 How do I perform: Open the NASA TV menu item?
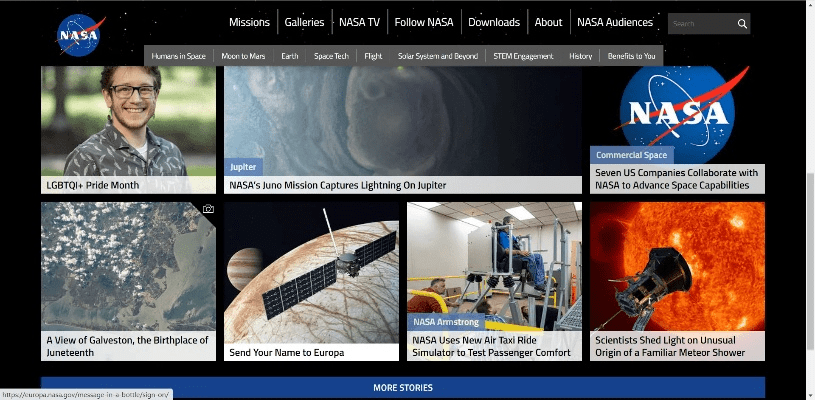(359, 22)
